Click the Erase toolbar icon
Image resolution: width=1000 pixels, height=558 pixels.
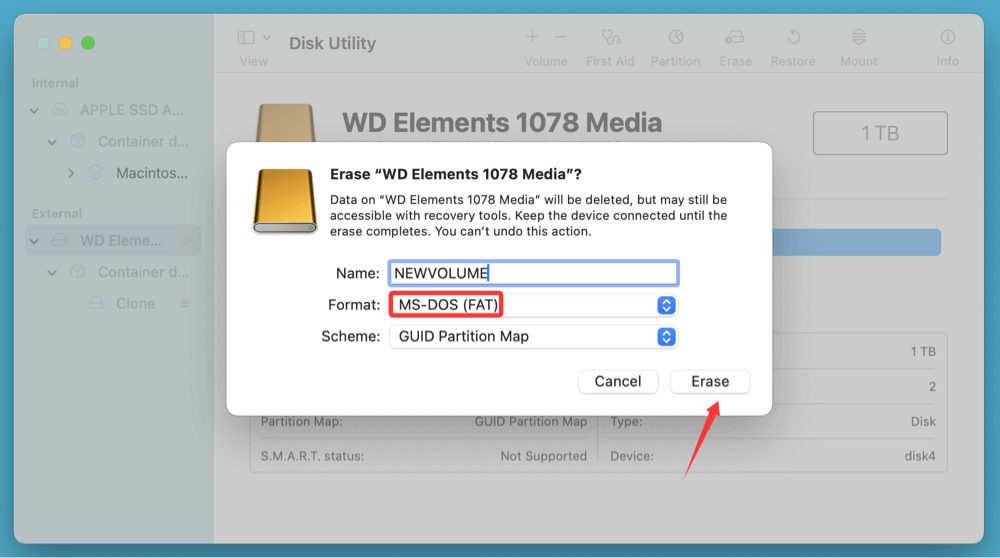[x=735, y=38]
